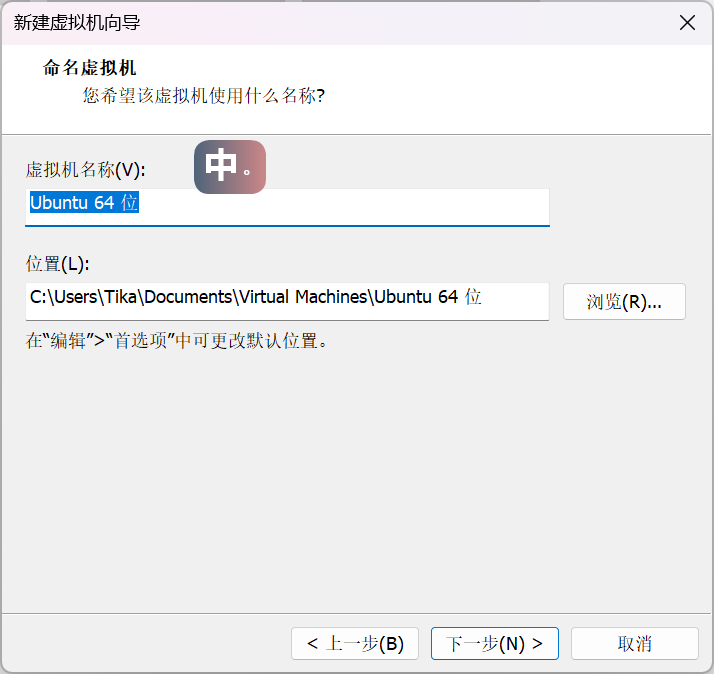Click the 新建虚拟机向导 title bar text
This screenshot has width=714, height=674.
pyautogui.click(x=76, y=22)
